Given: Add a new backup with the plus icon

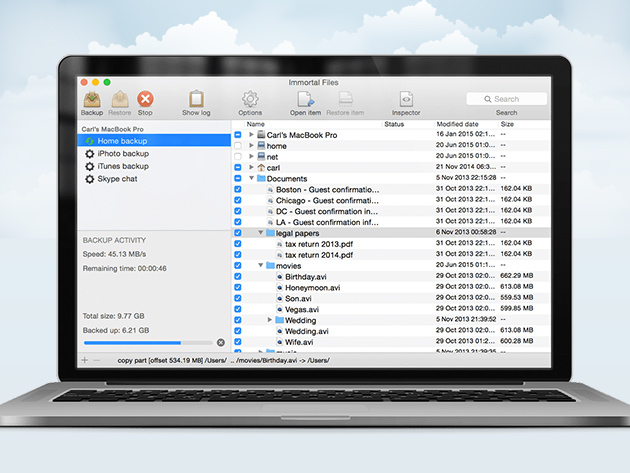Looking at the screenshot, I should tap(84, 360).
